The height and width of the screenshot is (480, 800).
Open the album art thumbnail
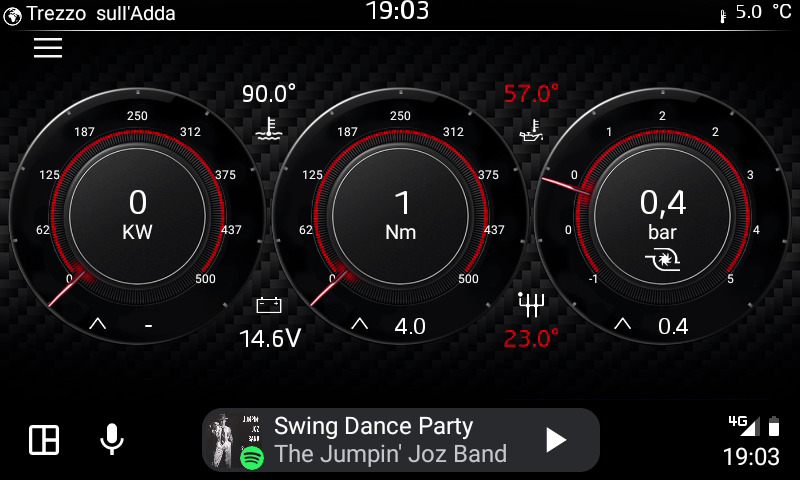(x=236, y=440)
